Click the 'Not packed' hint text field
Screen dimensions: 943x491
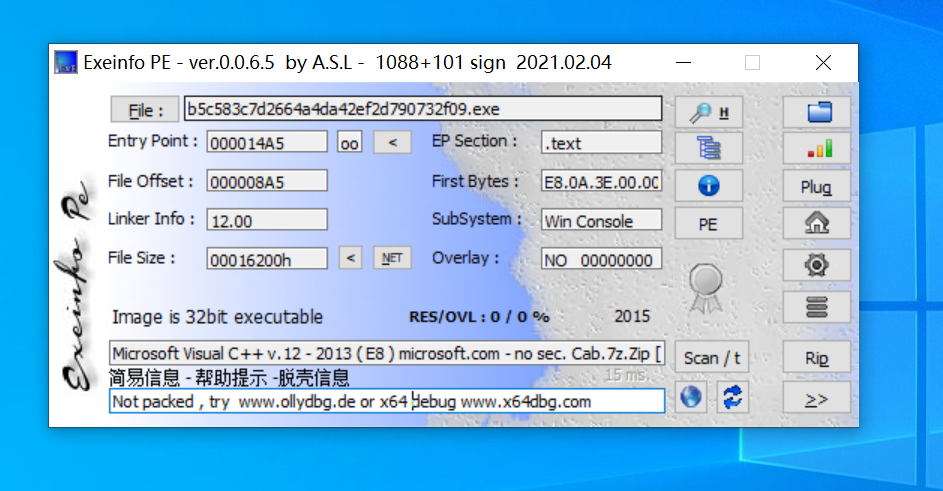[x=387, y=401]
